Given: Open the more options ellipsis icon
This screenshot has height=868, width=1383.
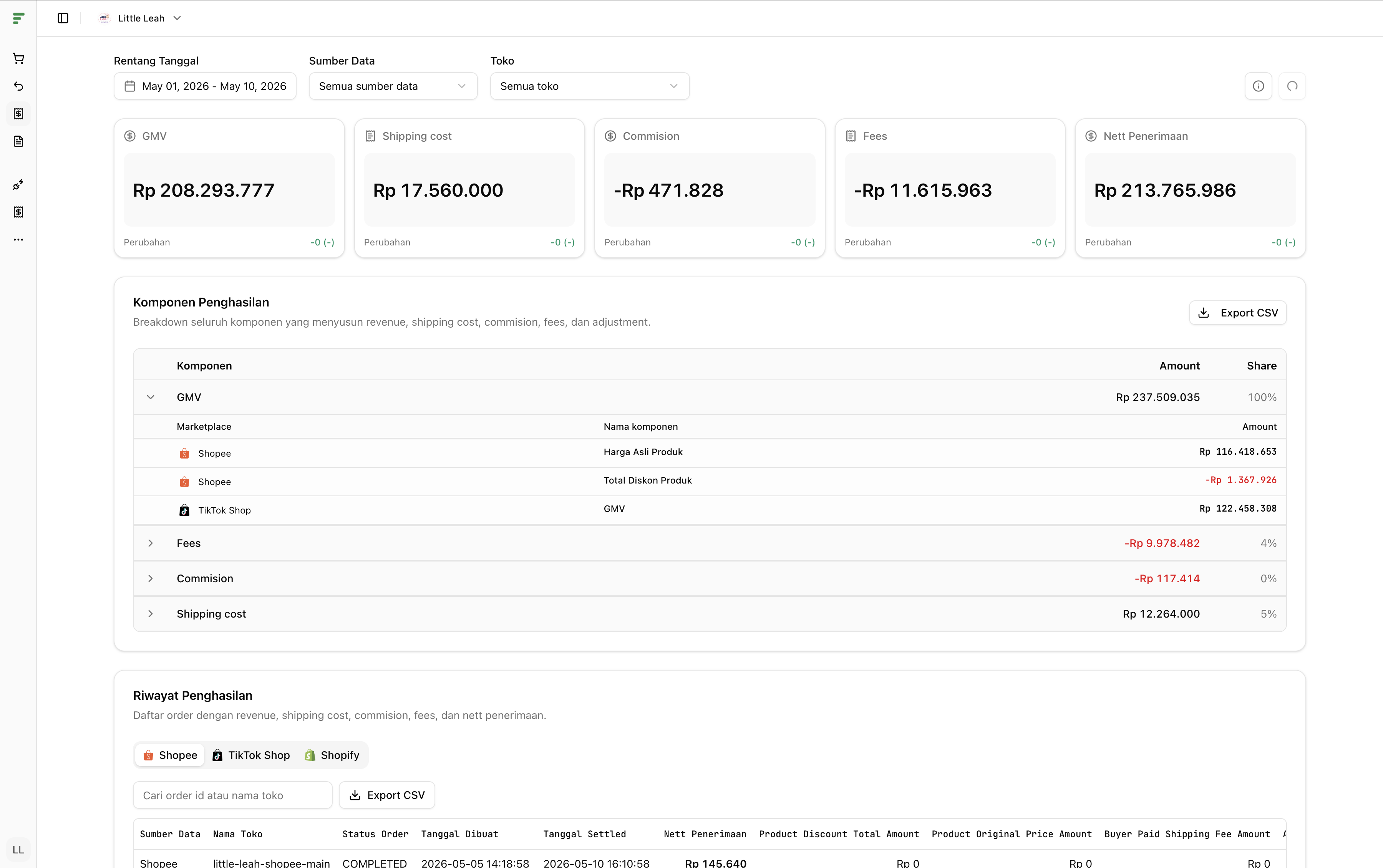Looking at the screenshot, I should click(18, 240).
